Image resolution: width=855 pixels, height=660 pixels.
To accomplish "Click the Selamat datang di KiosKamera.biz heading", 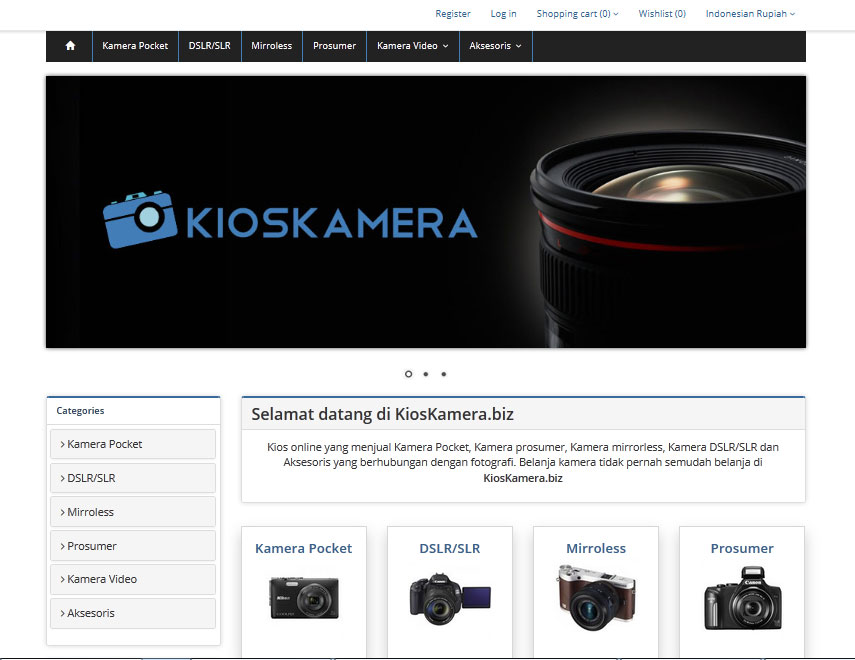I will (383, 414).
